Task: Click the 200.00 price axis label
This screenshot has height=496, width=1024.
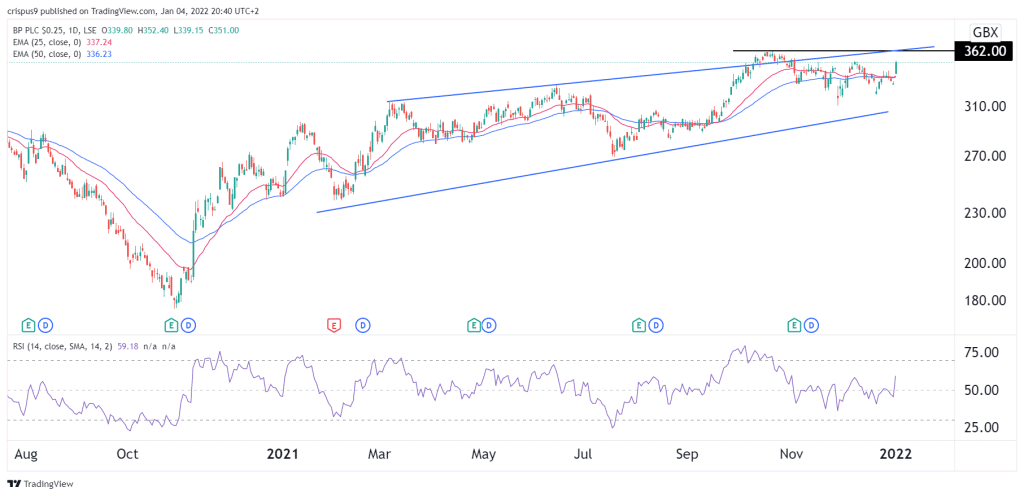Action: click(984, 264)
